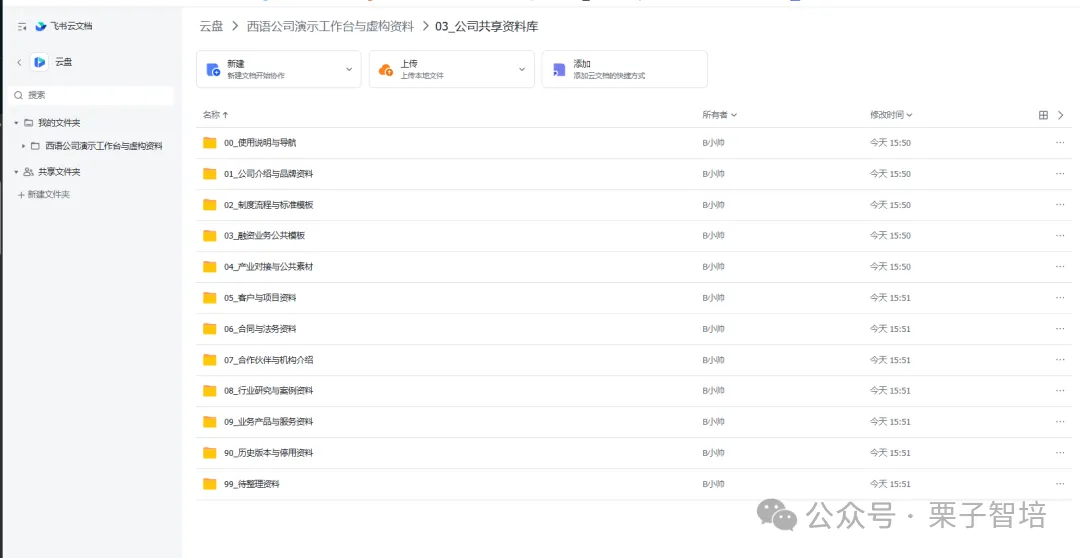
Task: Open 我的文件夹 in the sidebar
Action: (59, 123)
